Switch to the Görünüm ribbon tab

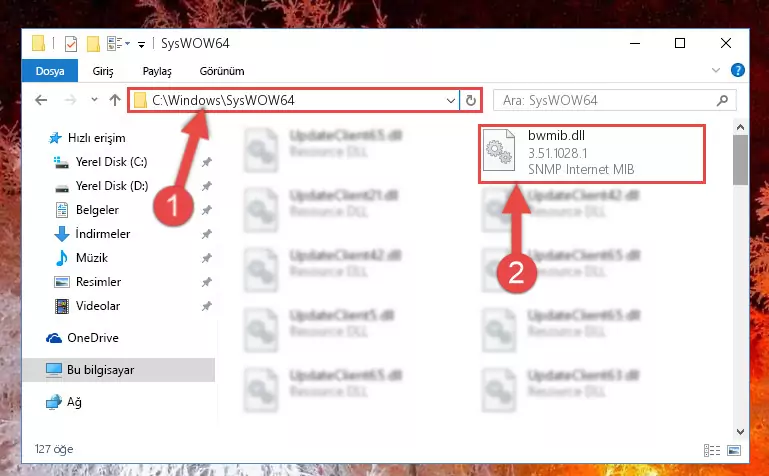(222, 71)
